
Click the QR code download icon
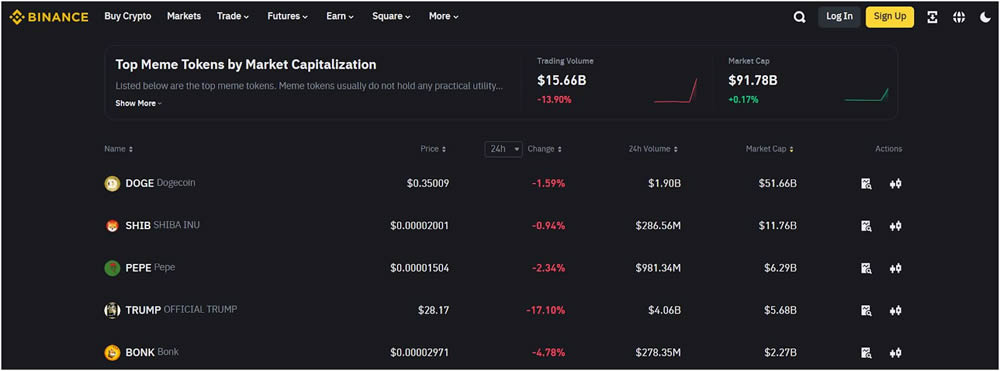point(932,17)
